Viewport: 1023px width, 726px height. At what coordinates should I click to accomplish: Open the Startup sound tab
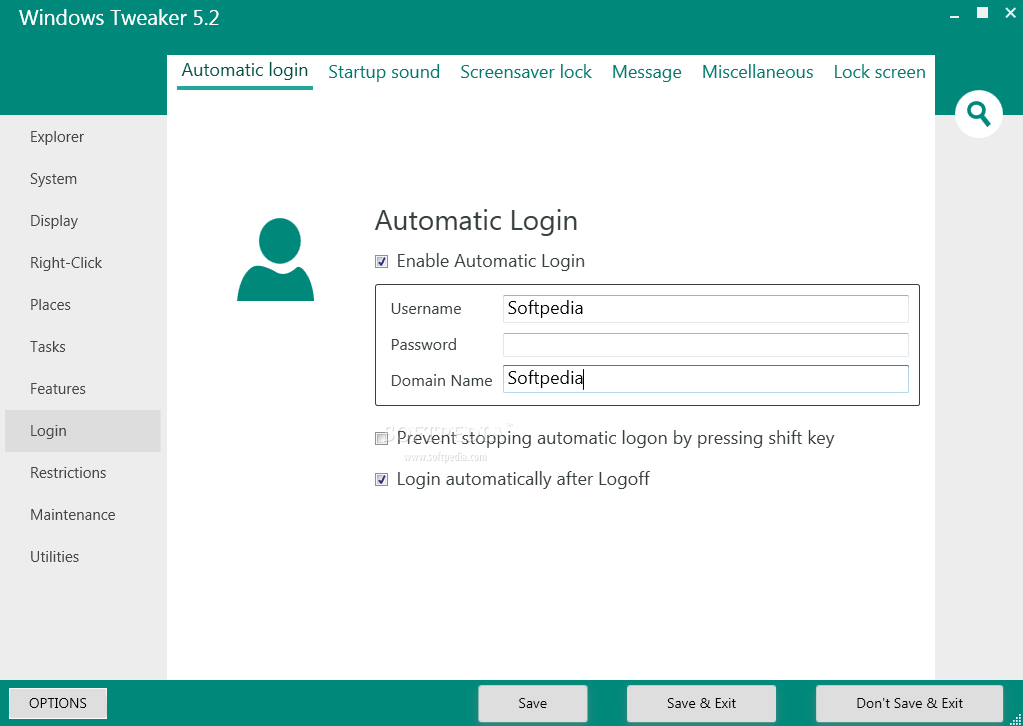384,72
